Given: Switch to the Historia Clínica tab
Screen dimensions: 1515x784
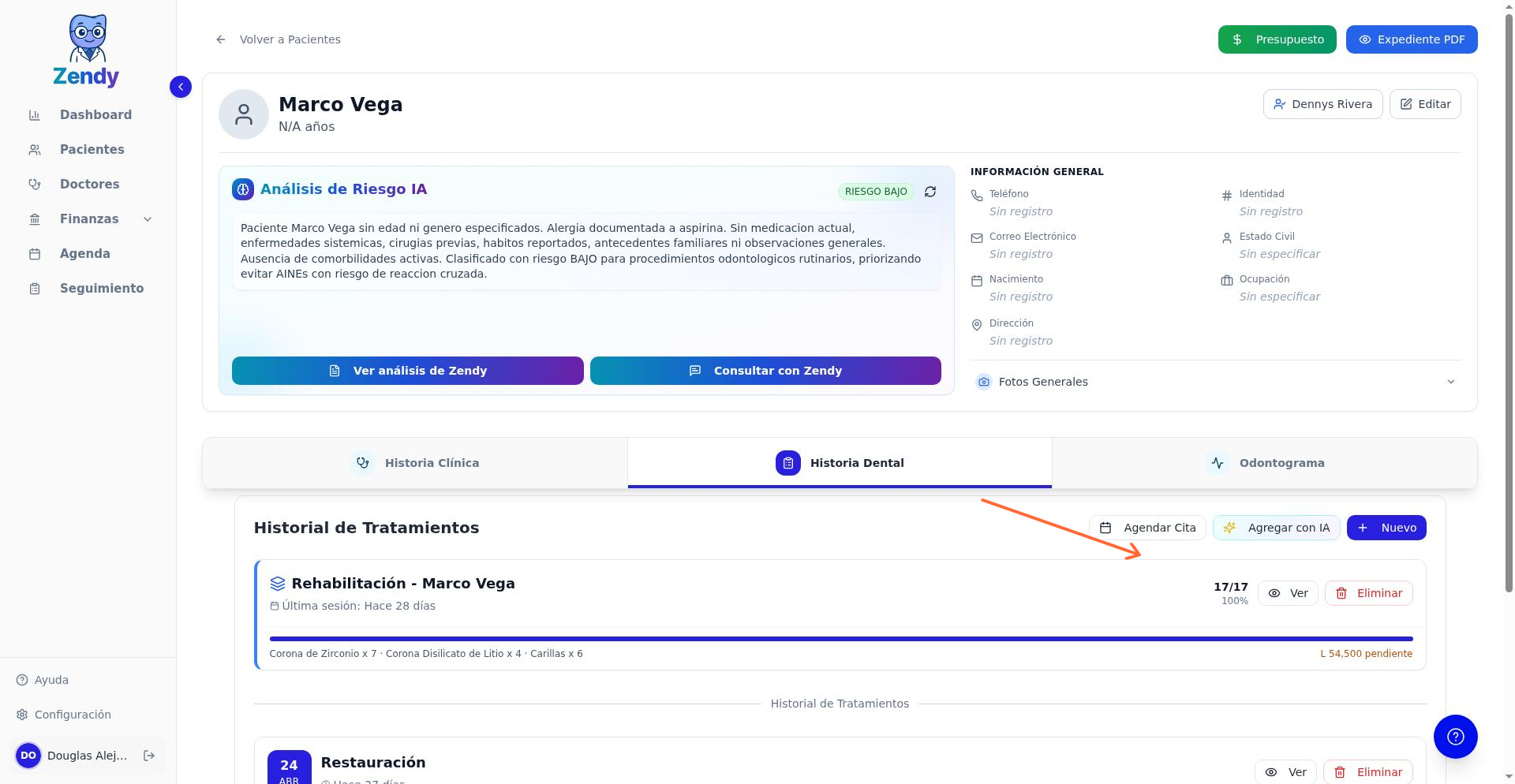Looking at the screenshot, I should point(415,463).
